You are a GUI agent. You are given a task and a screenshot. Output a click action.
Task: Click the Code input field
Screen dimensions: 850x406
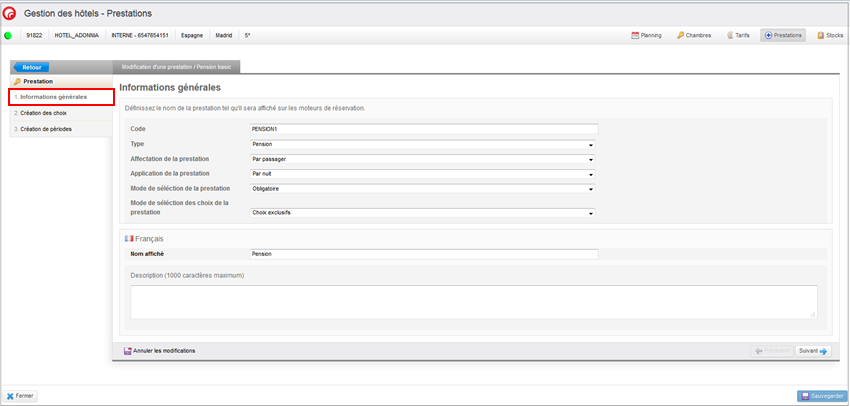[x=422, y=129]
